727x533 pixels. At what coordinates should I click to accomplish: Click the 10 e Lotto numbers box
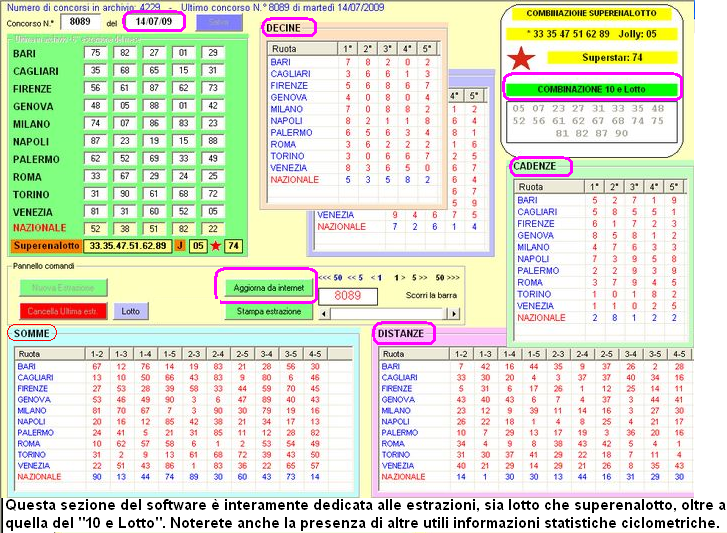[592, 121]
